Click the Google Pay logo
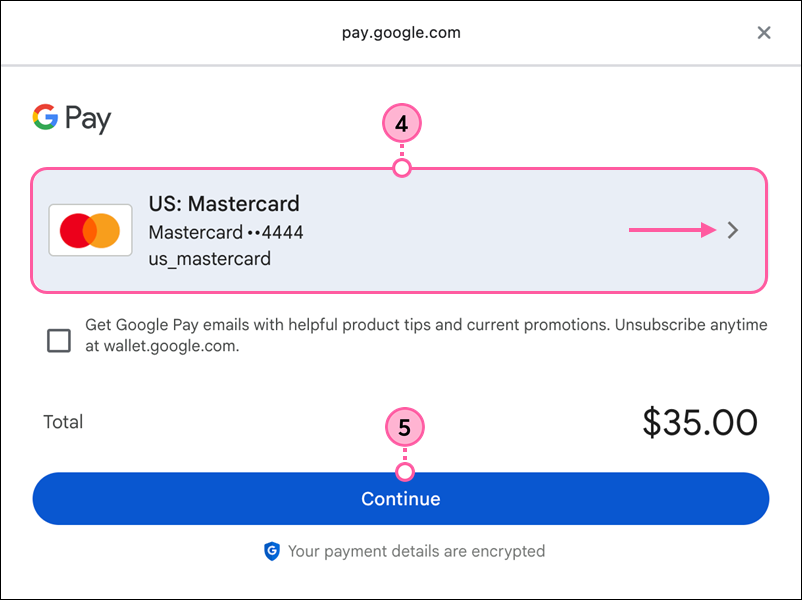The width and height of the screenshot is (802, 600). click(71, 118)
